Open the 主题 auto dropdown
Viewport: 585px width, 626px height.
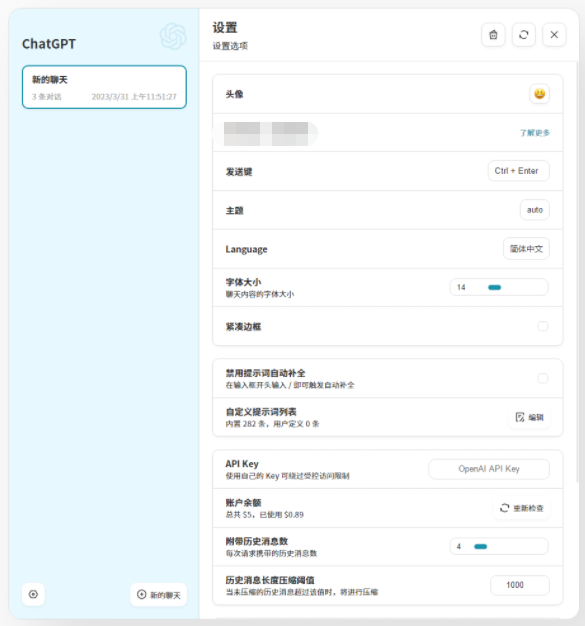[x=535, y=210]
